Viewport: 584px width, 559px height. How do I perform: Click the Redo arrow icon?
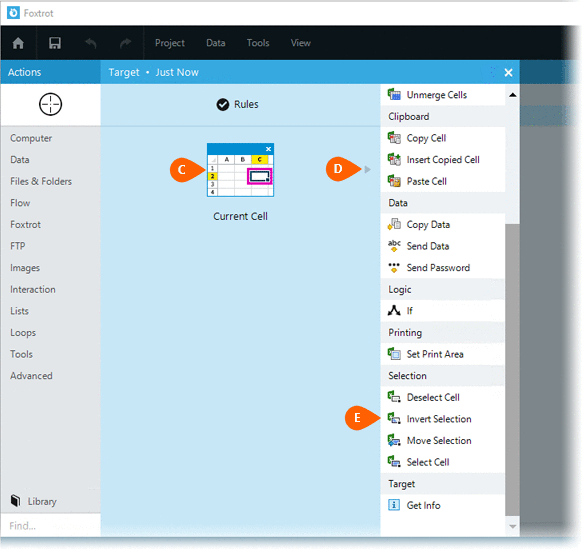pos(126,43)
